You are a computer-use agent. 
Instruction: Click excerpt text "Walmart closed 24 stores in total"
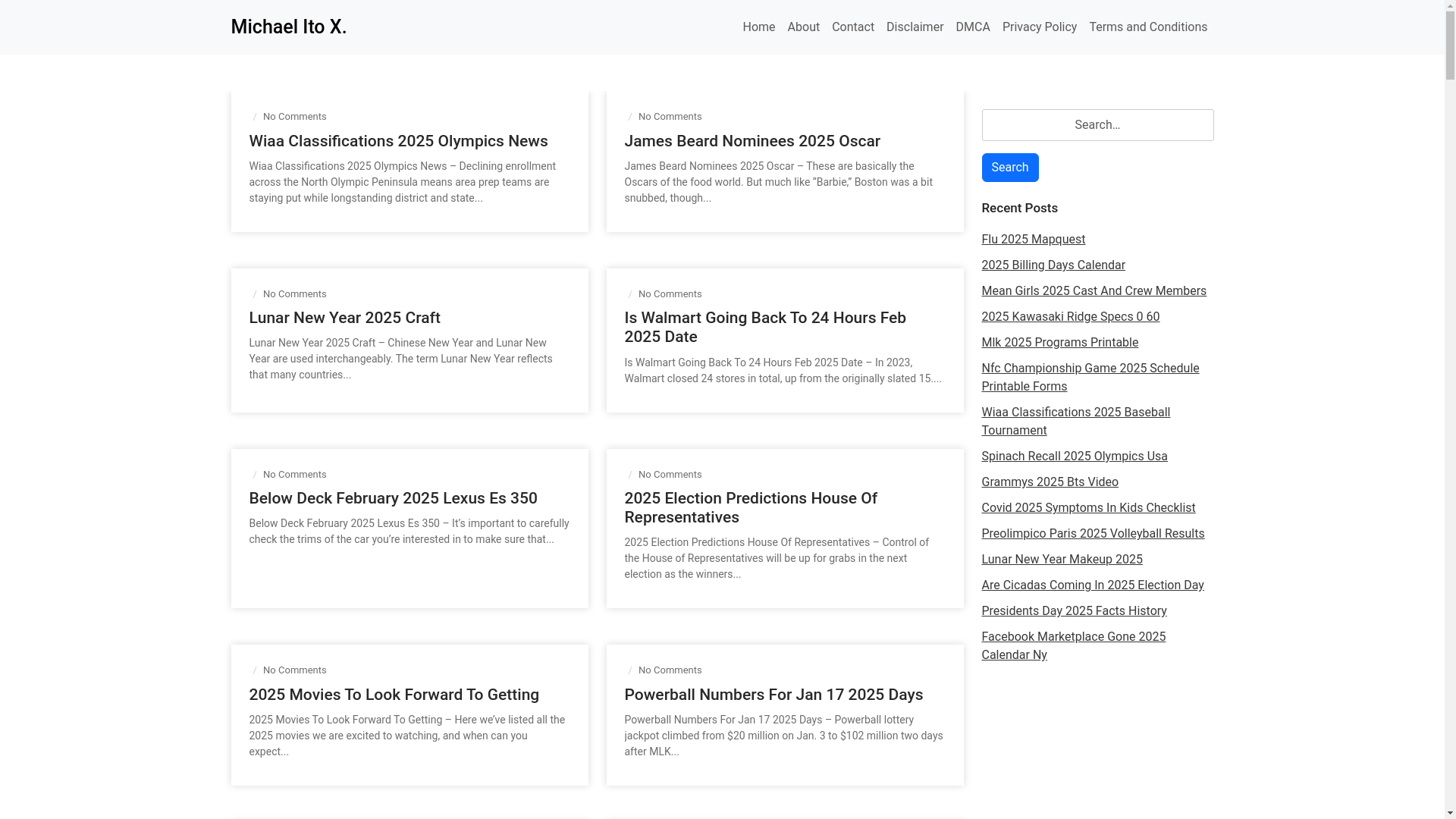pos(703,378)
